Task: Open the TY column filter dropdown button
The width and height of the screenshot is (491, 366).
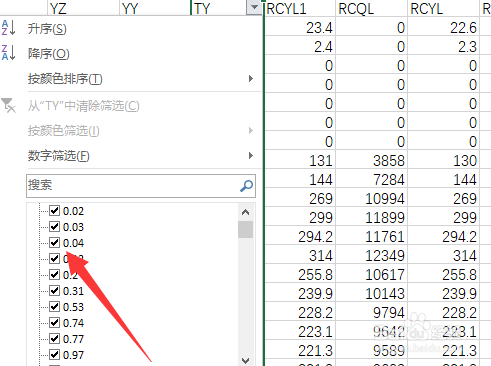Action: (x=254, y=7)
